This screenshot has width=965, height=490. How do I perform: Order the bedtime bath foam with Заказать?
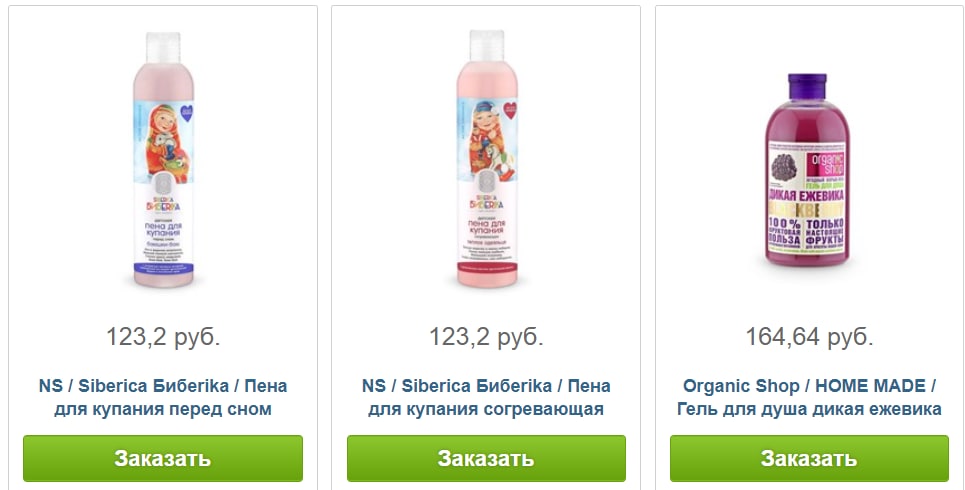[163, 459]
